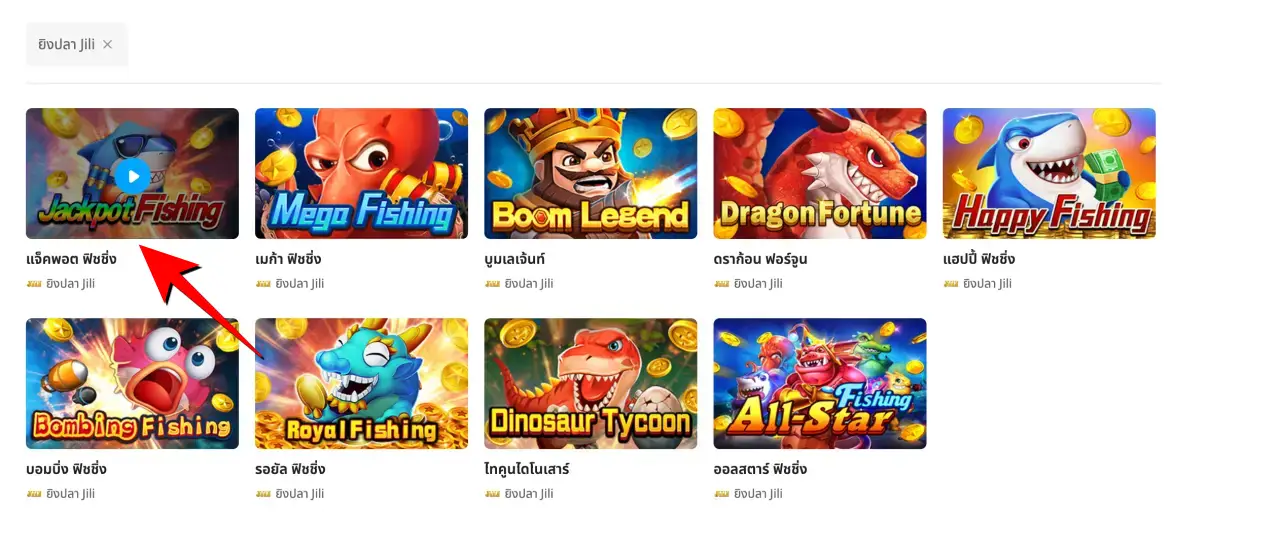The width and height of the screenshot is (1280, 544).
Task: Click the Jili provider icon under แฮปปี้ ฟิชชิ่ง
Action: (951, 284)
